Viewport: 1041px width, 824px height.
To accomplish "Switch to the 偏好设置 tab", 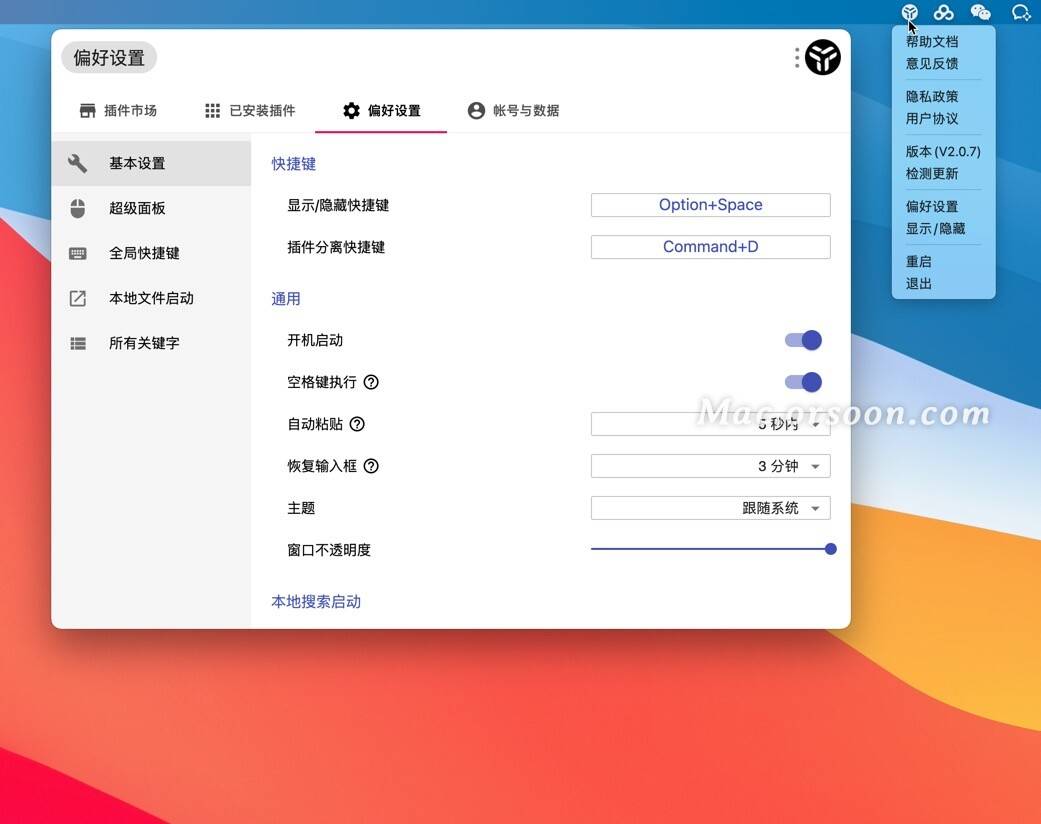I will [x=381, y=110].
